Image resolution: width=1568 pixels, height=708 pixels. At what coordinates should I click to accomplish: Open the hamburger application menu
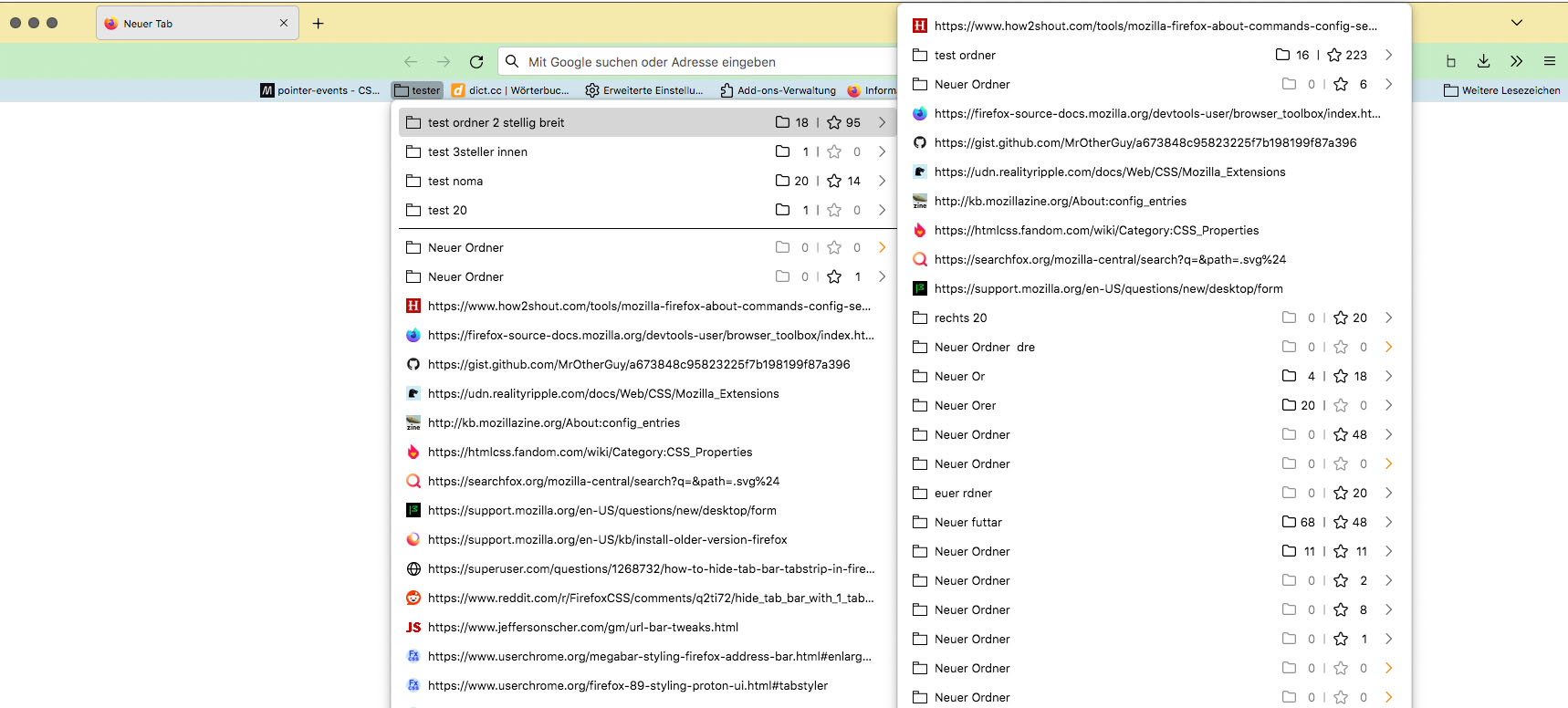(x=1550, y=61)
